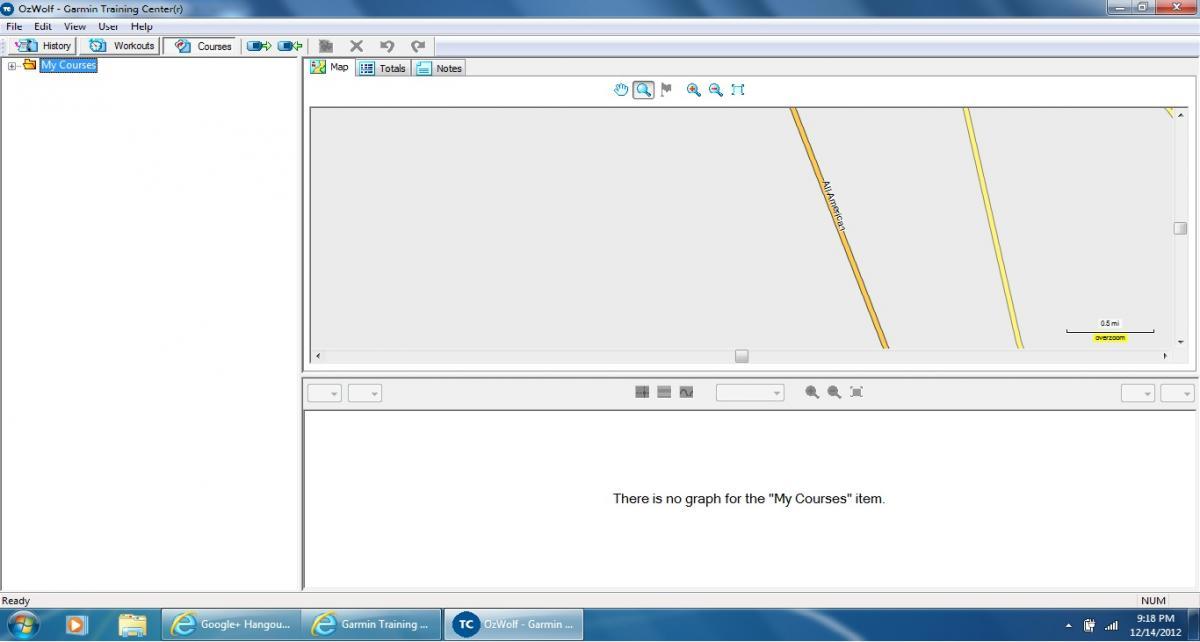
Task: Select the map magnifier zoom tool
Action: (643, 90)
